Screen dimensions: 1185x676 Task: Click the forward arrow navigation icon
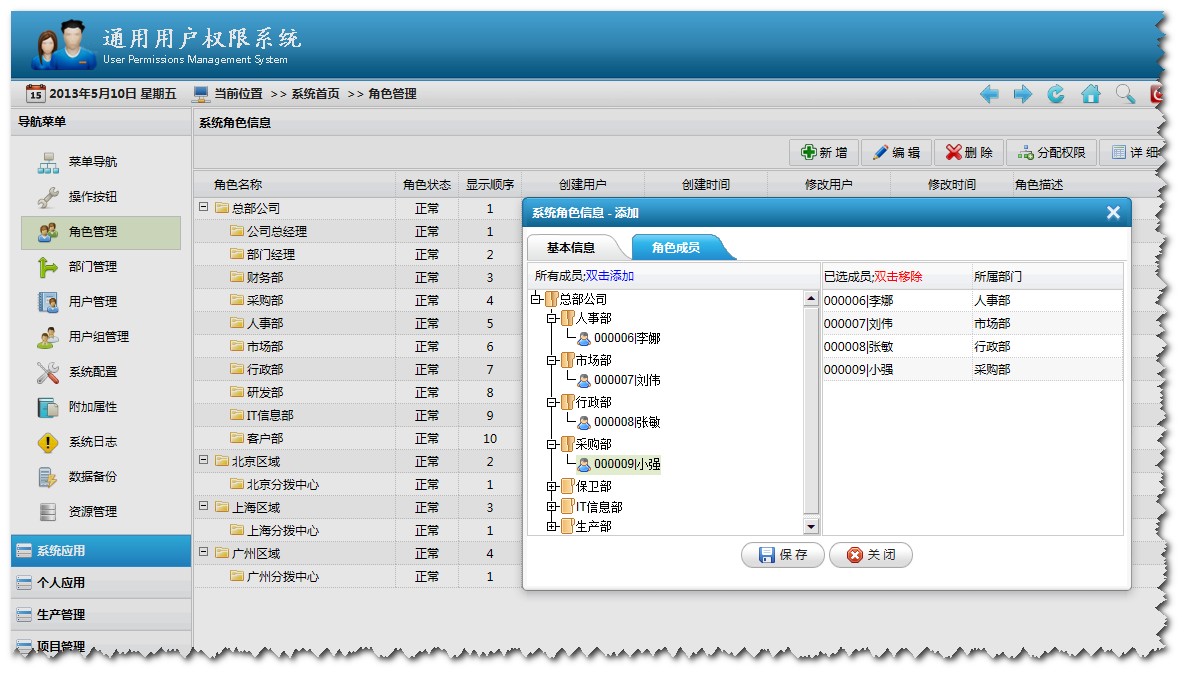coord(1023,94)
